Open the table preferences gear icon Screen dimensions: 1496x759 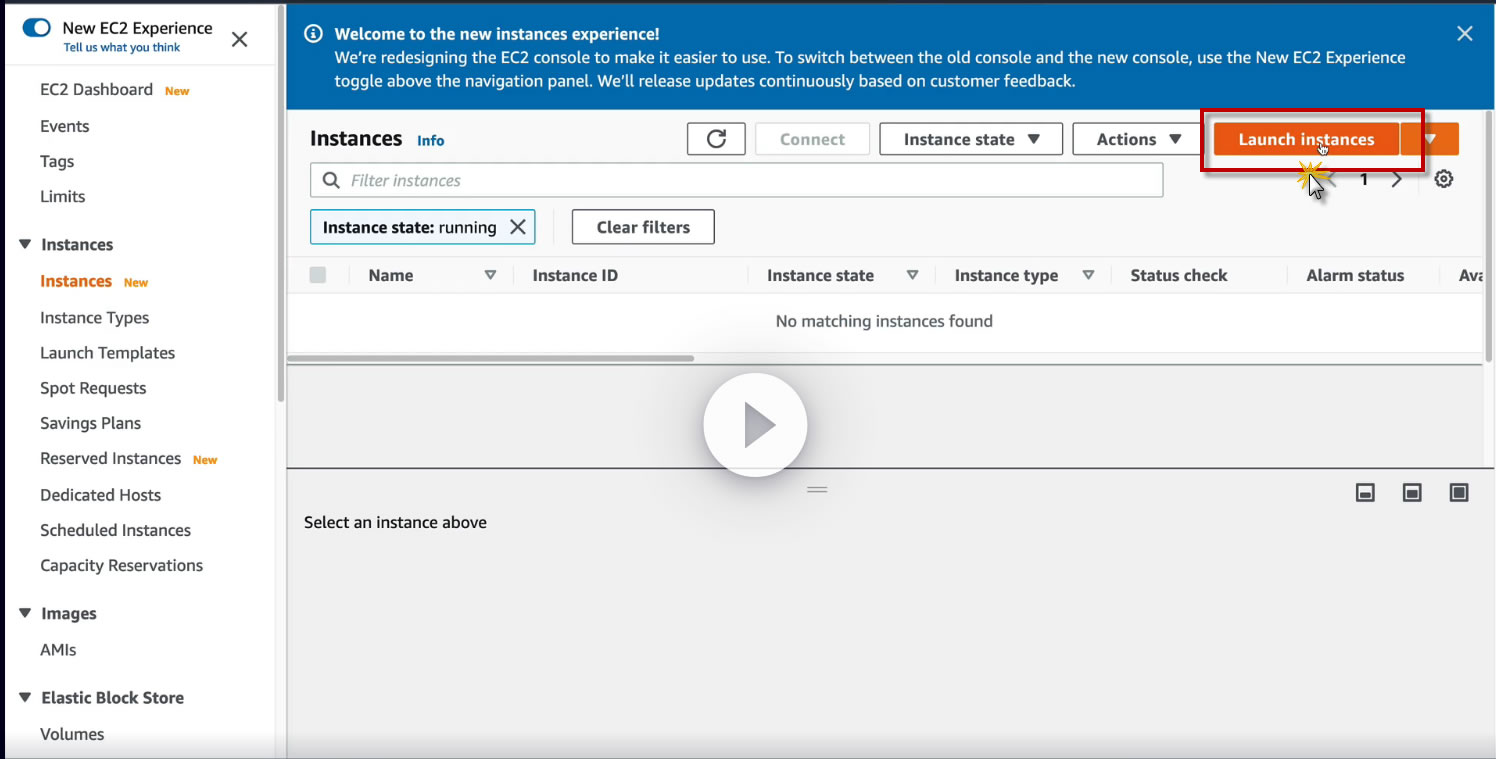pyautogui.click(x=1443, y=180)
